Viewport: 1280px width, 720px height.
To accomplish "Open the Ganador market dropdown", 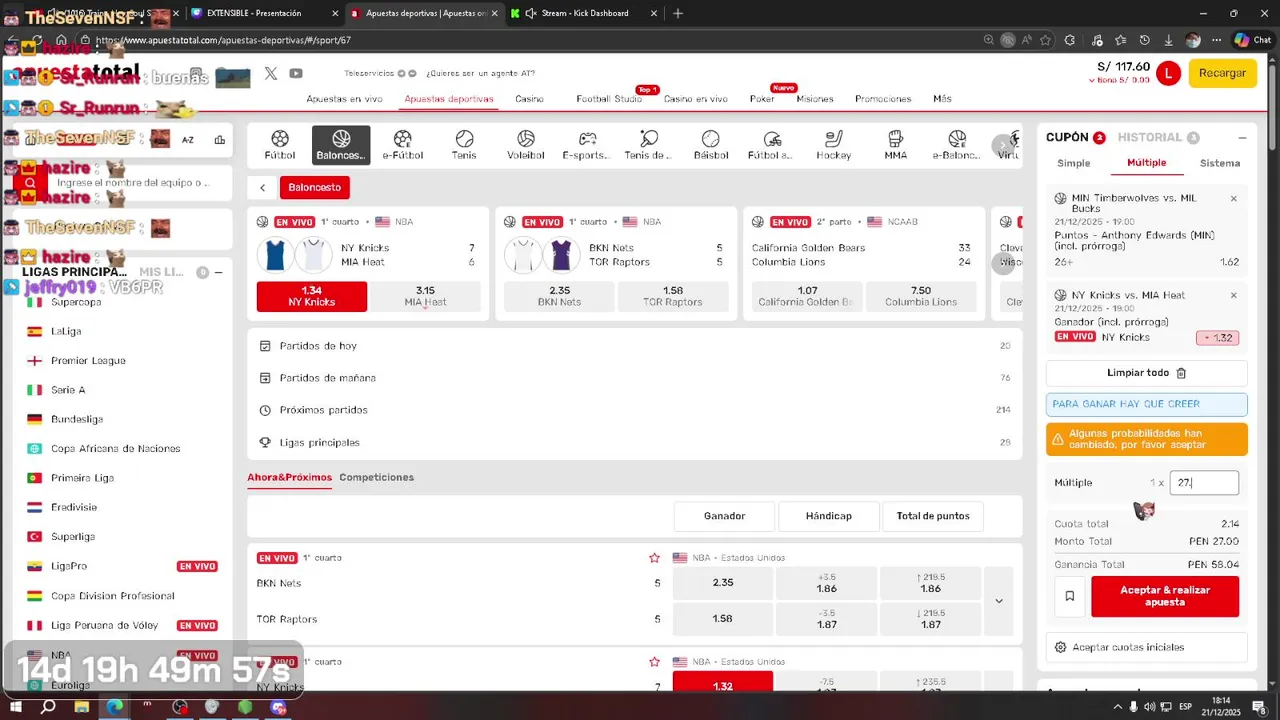I will click(724, 516).
